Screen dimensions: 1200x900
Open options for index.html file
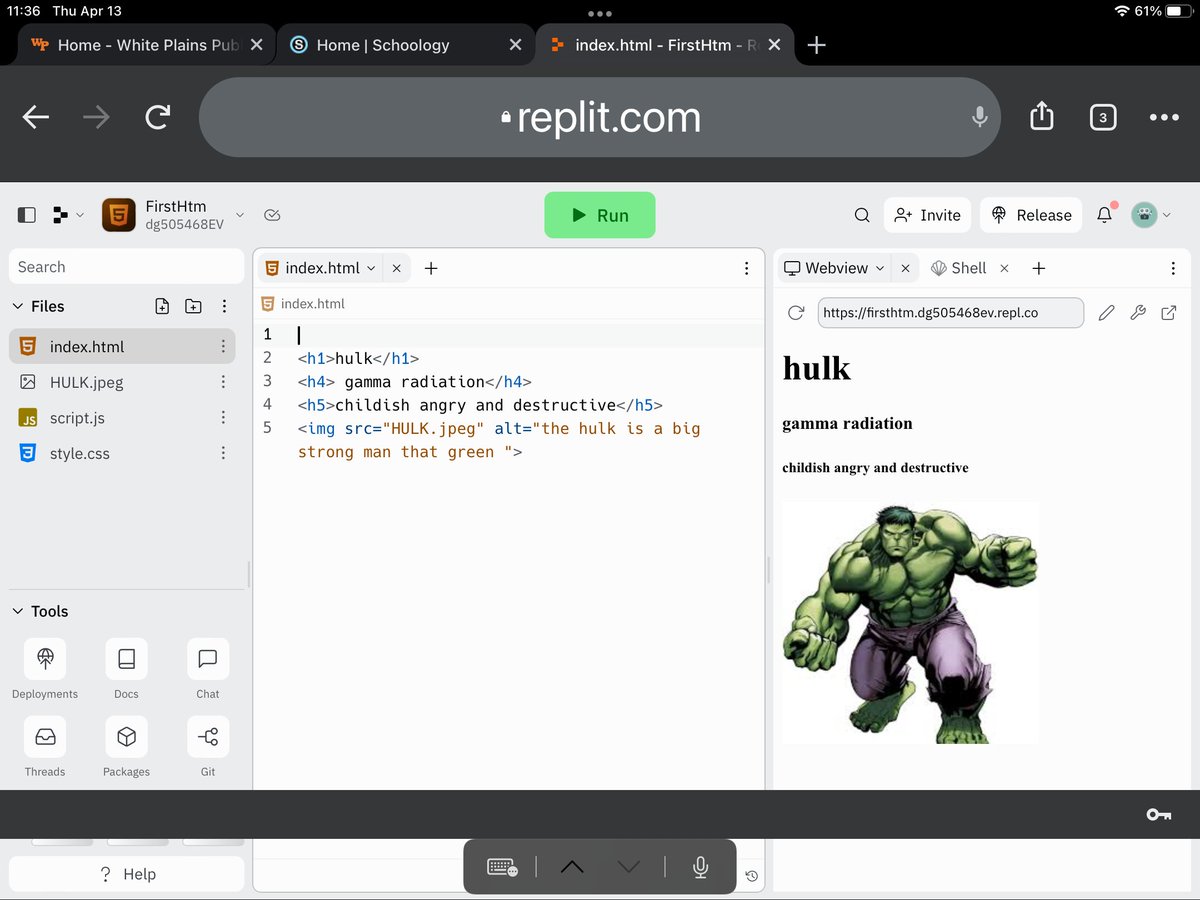click(x=222, y=347)
